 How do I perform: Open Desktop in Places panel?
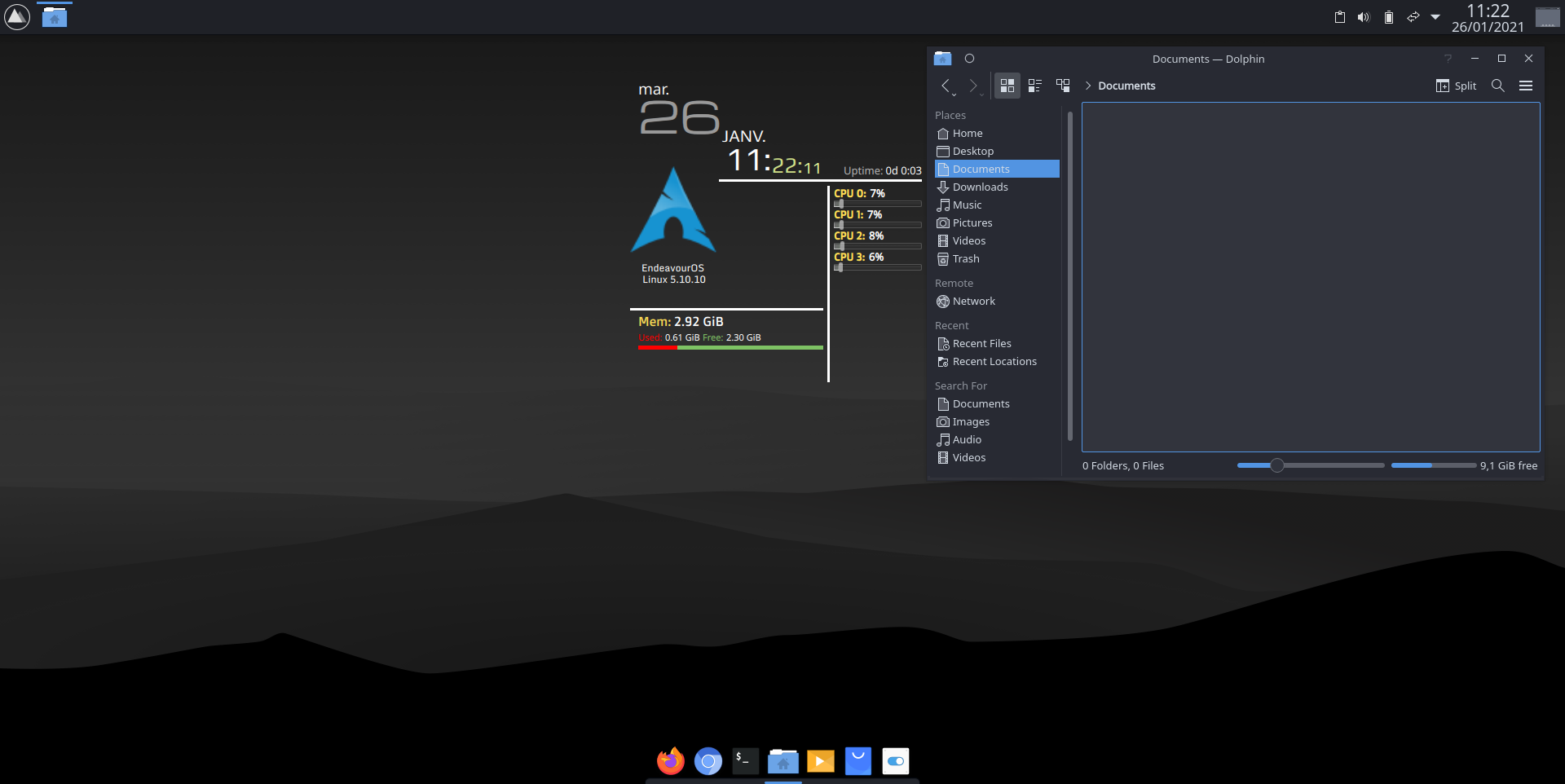(x=997, y=152)
